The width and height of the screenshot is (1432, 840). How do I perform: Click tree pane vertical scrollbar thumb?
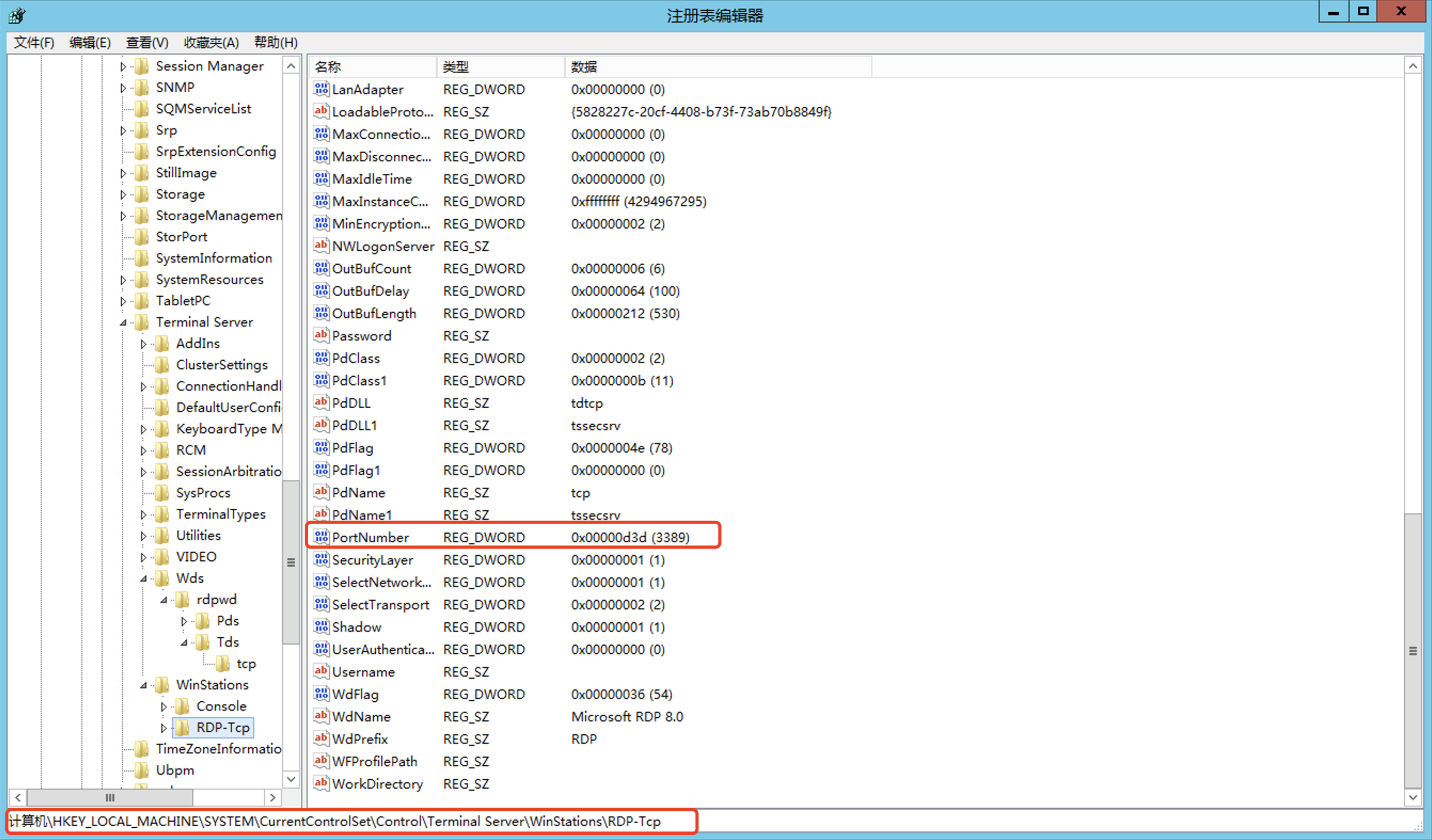(x=291, y=562)
